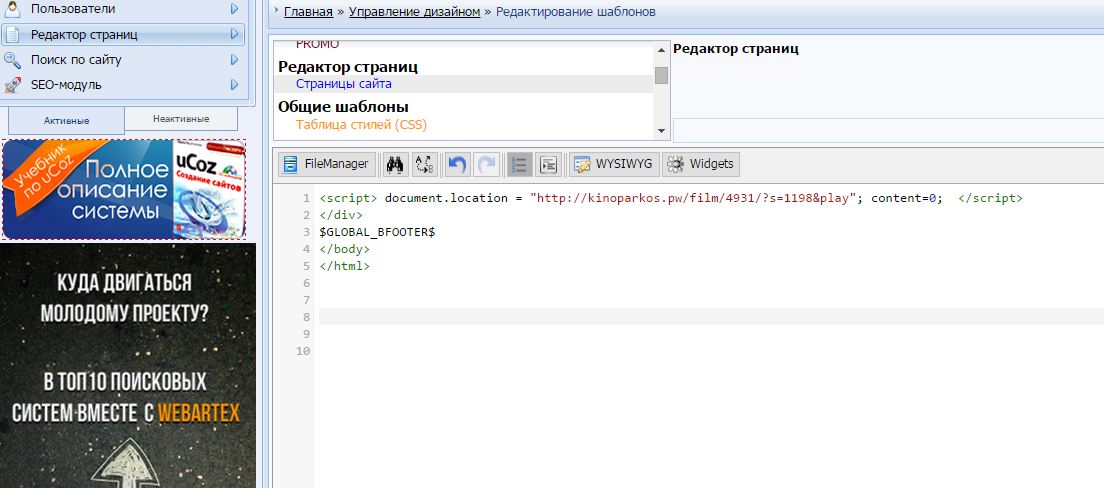
Task: Open the FileManager button
Action: pyautogui.click(x=325, y=164)
